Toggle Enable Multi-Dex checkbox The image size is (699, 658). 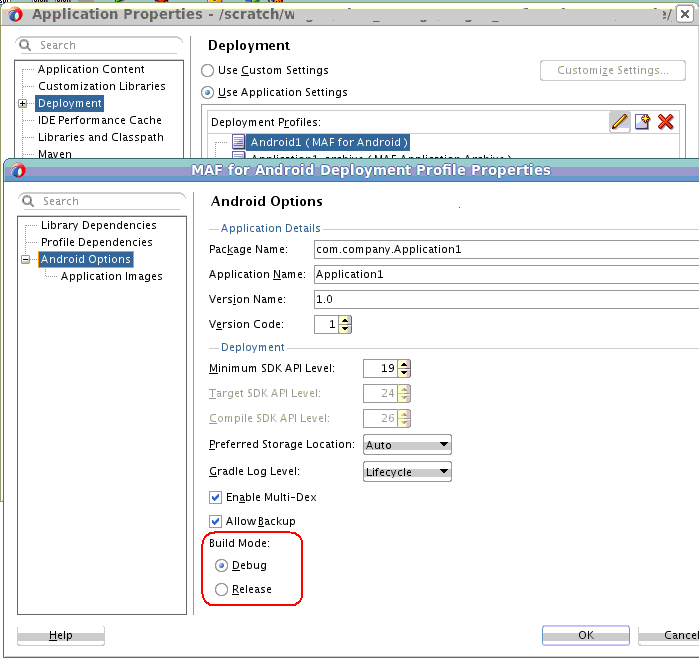(x=215, y=498)
